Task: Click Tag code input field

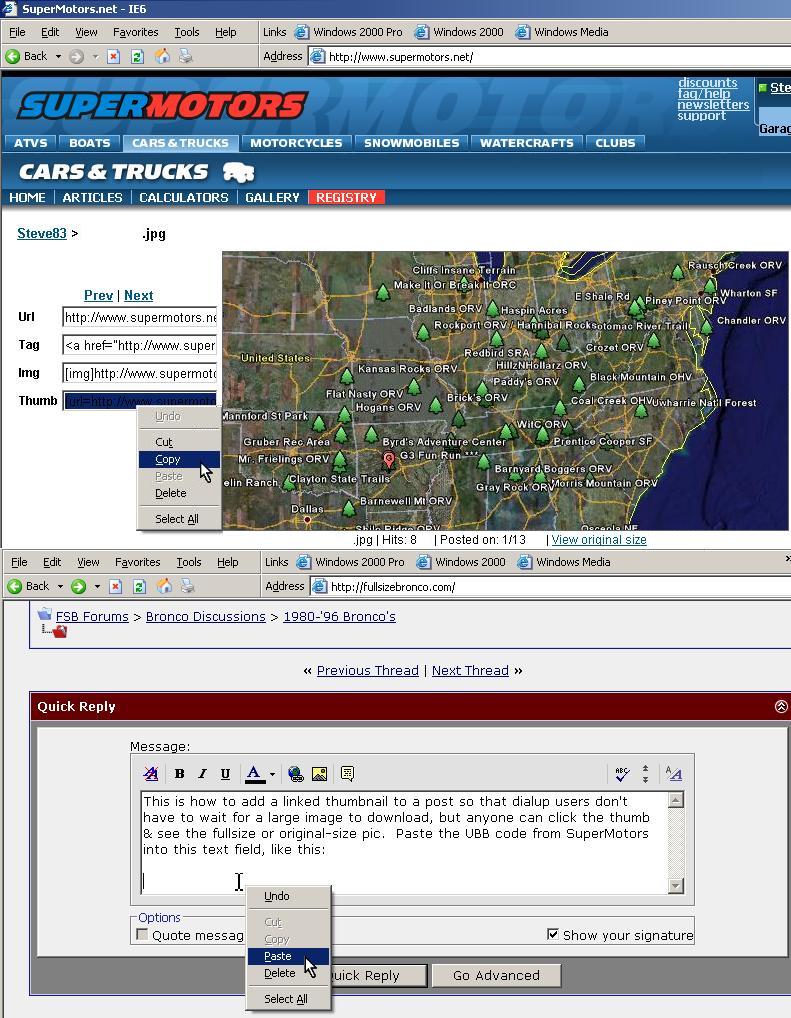Action: tap(140, 345)
